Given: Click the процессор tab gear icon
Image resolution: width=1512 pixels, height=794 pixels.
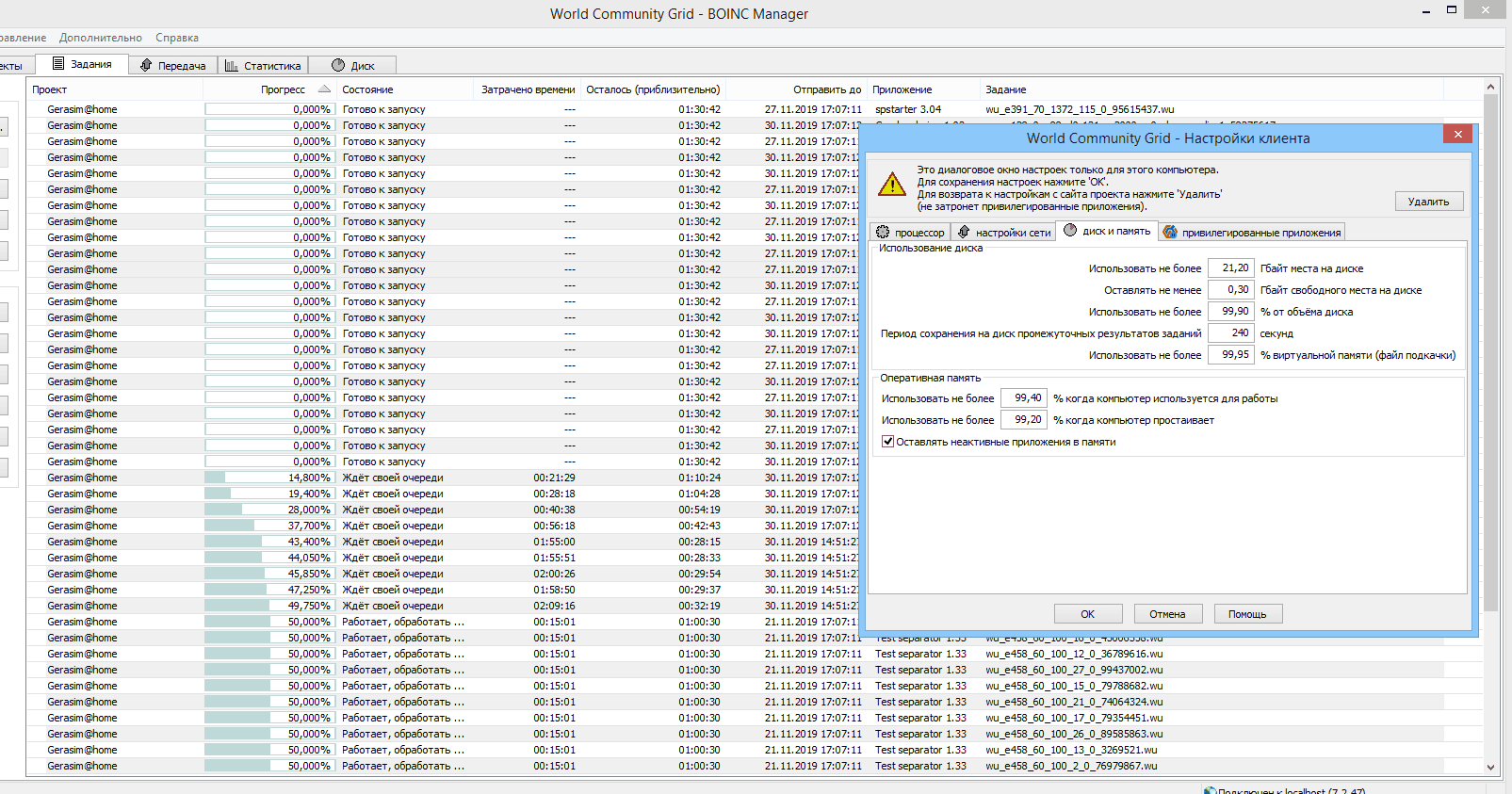Looking at the screenshot, I should 883,232.
